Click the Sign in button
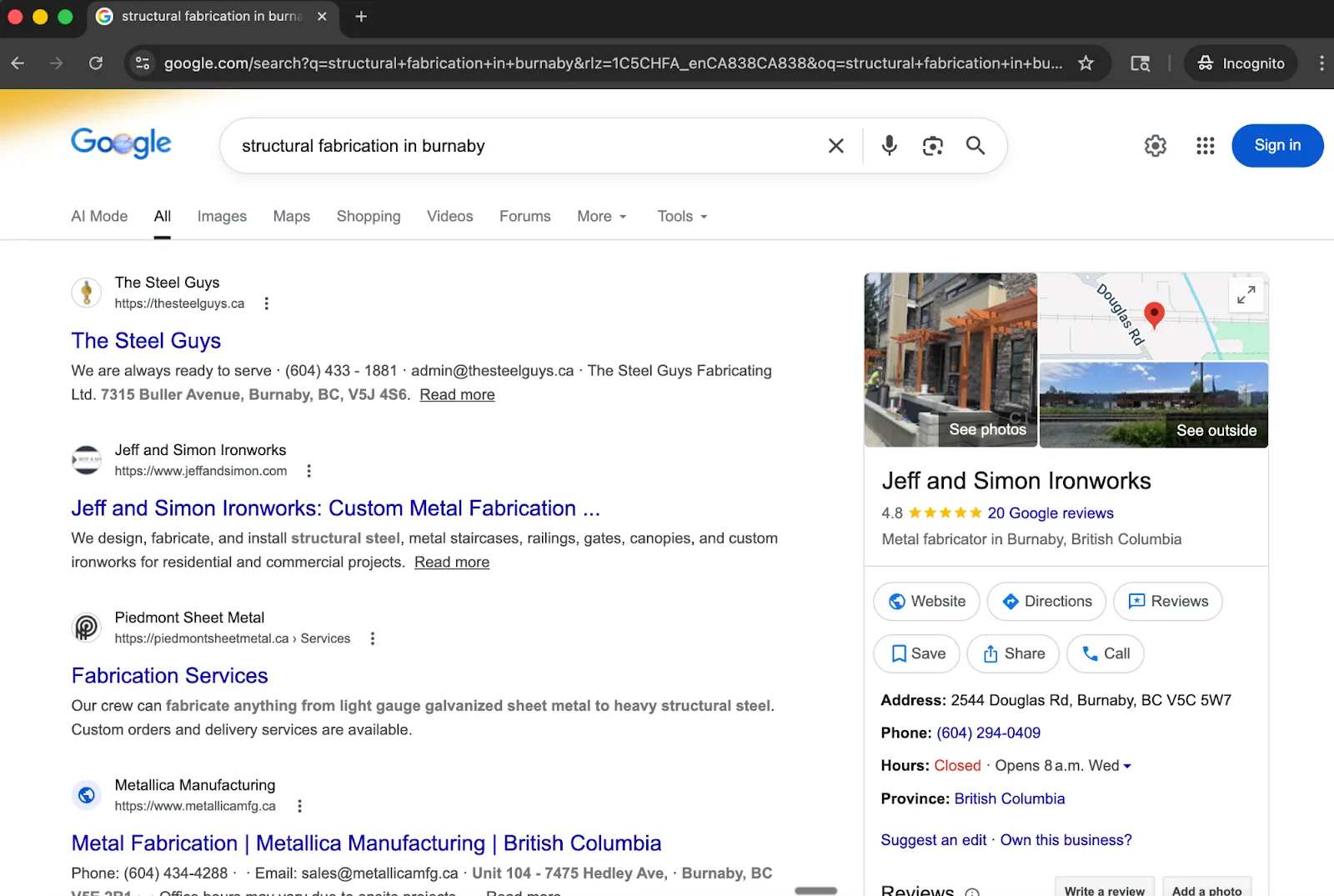The width and height of the screenshot is (1334, 896). click(1277, 146)
